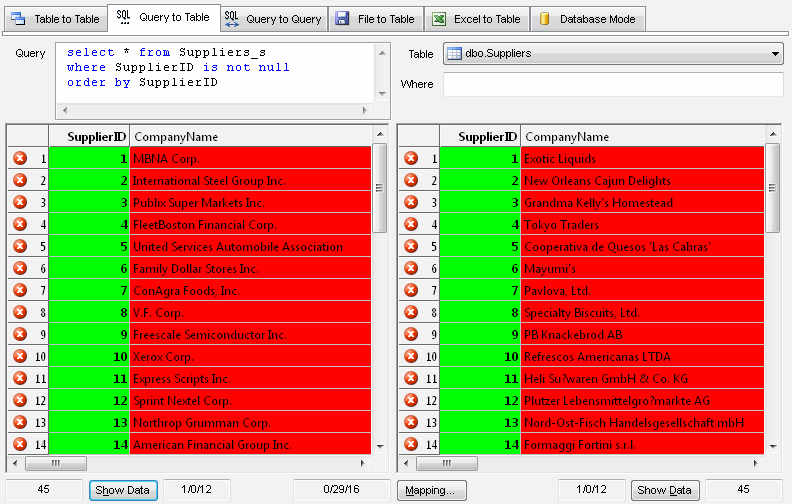Click error icon for Formaggi Fortini row
The image size is (792, 504).
tap(411, 444)
